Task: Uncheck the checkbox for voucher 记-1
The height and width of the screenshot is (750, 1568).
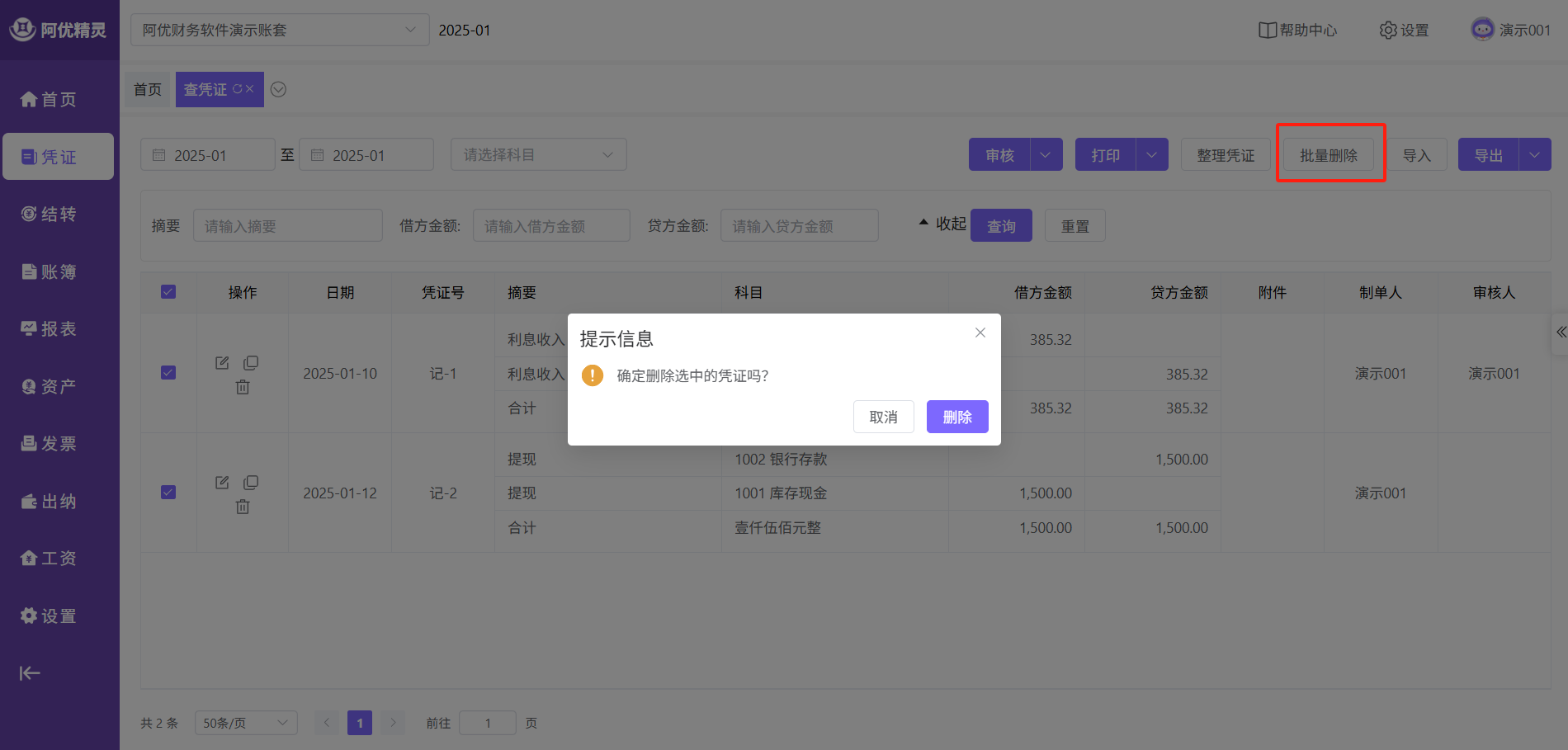Action: point(168,373)
